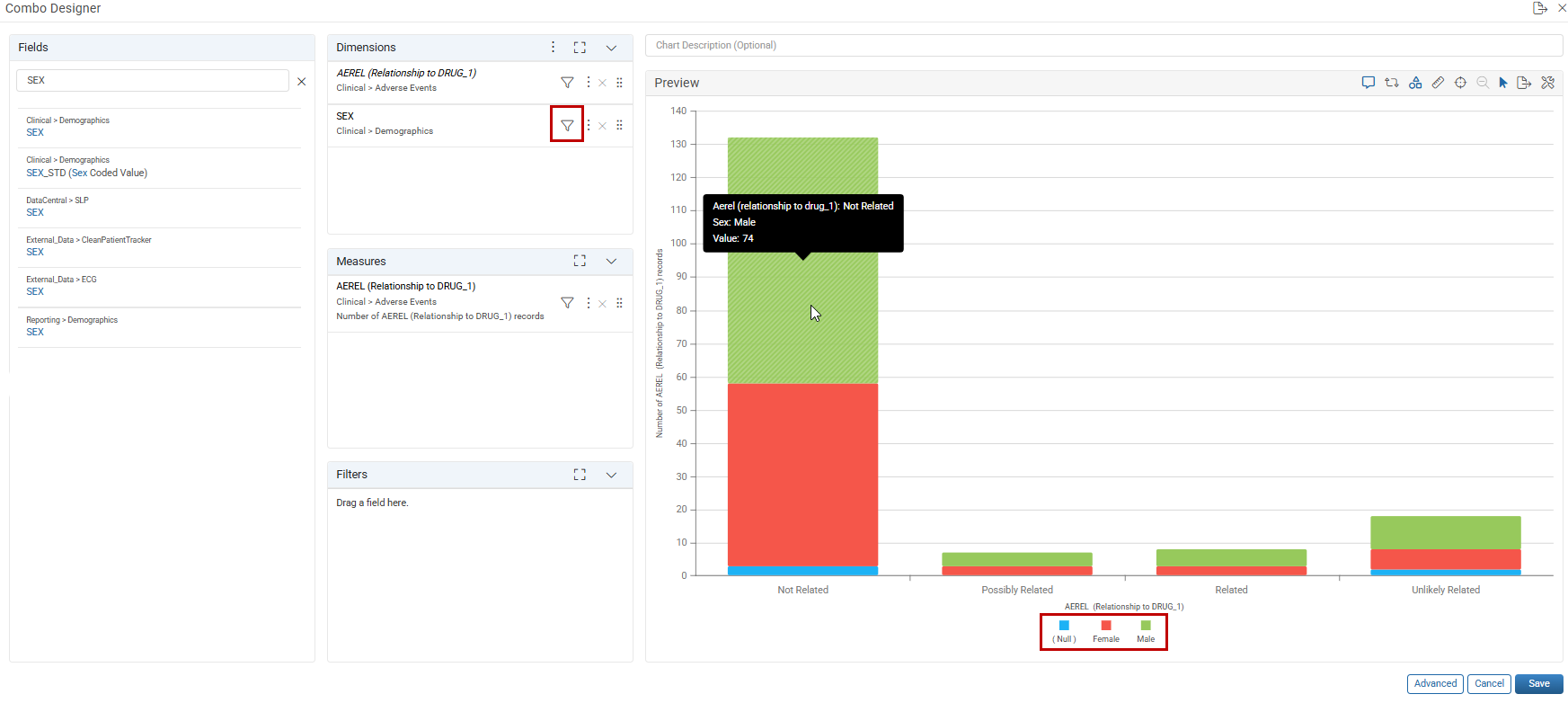This screenshot has width=1568, height=703.
Task: Open the shapes icon in Preview toolbar
Action: pos(1415,83)
